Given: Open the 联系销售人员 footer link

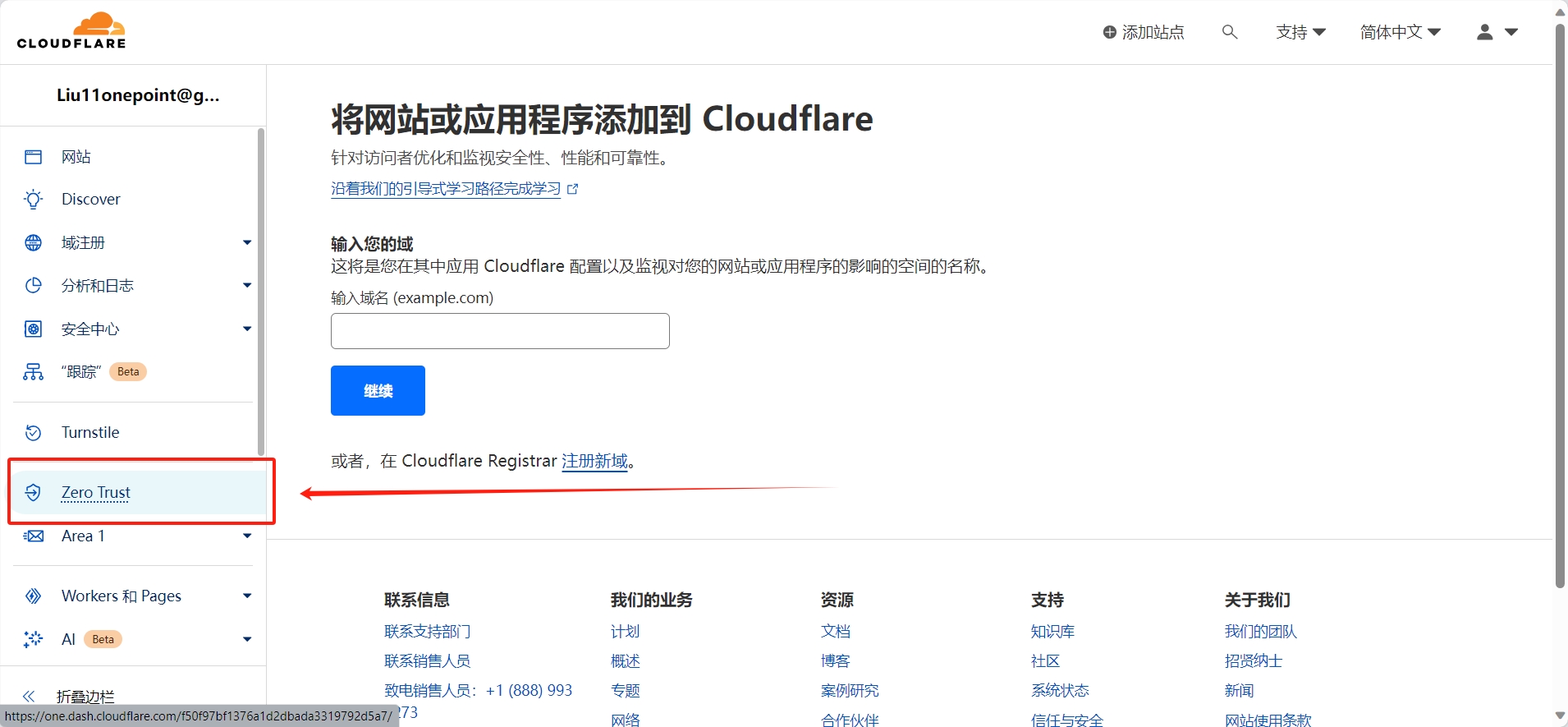Looking at the screenshot, I should pyautogui.click(x=428, y=661).
